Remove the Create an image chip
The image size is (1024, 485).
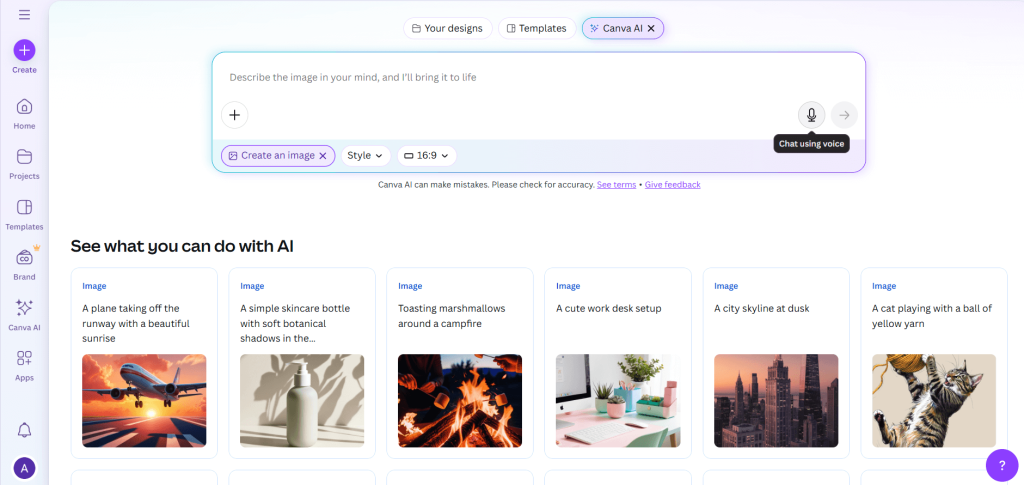click(x=323, y=156)
